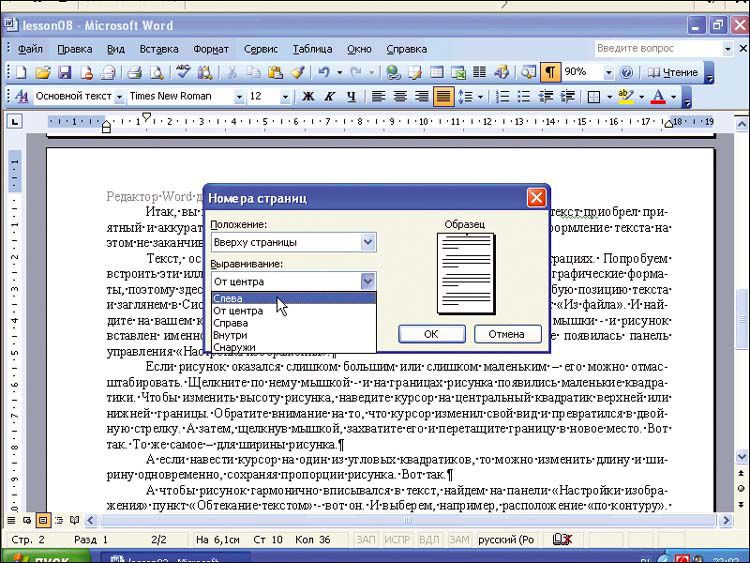Click the justify alignment icon
The width and height of the screenshot is (750, 563).
(x=442, y=97)
